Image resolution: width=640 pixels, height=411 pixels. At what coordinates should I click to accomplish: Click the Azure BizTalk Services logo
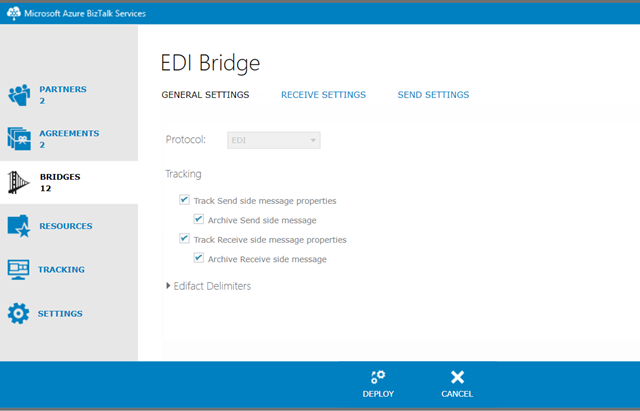pyautogui.click(x=13, y=11)
